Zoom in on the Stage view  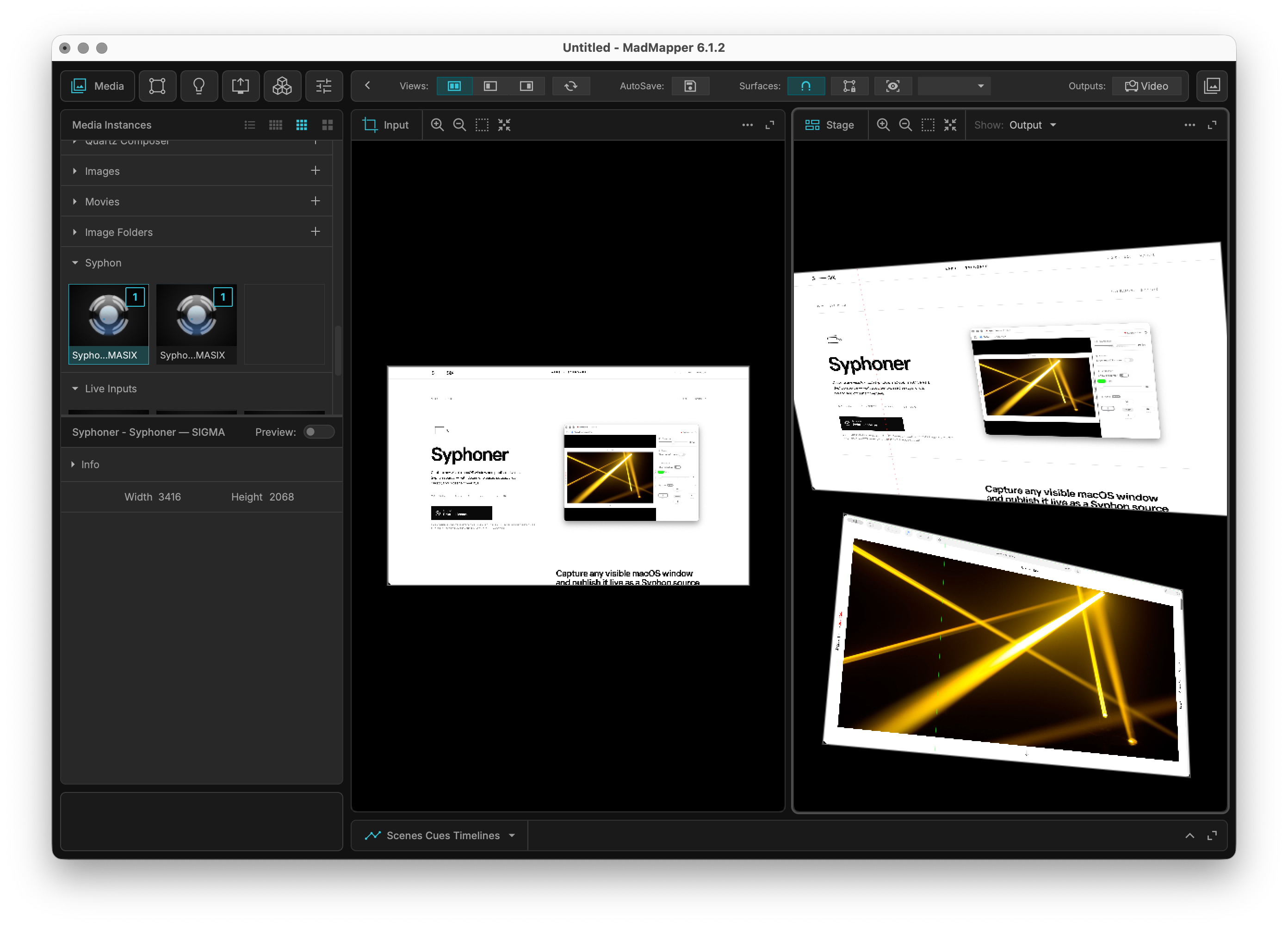883,125
